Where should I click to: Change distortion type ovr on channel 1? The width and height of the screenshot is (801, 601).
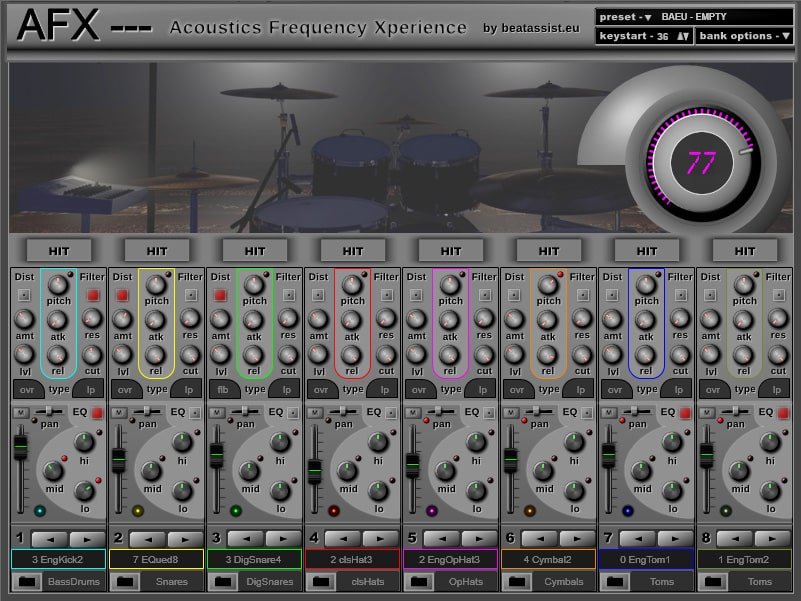[28, 389]
